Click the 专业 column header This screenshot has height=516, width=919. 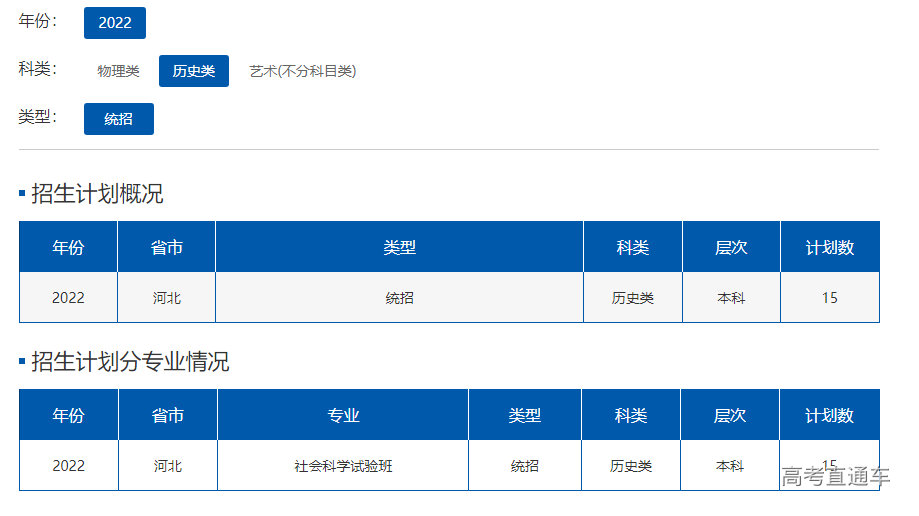tap(343, 415)
